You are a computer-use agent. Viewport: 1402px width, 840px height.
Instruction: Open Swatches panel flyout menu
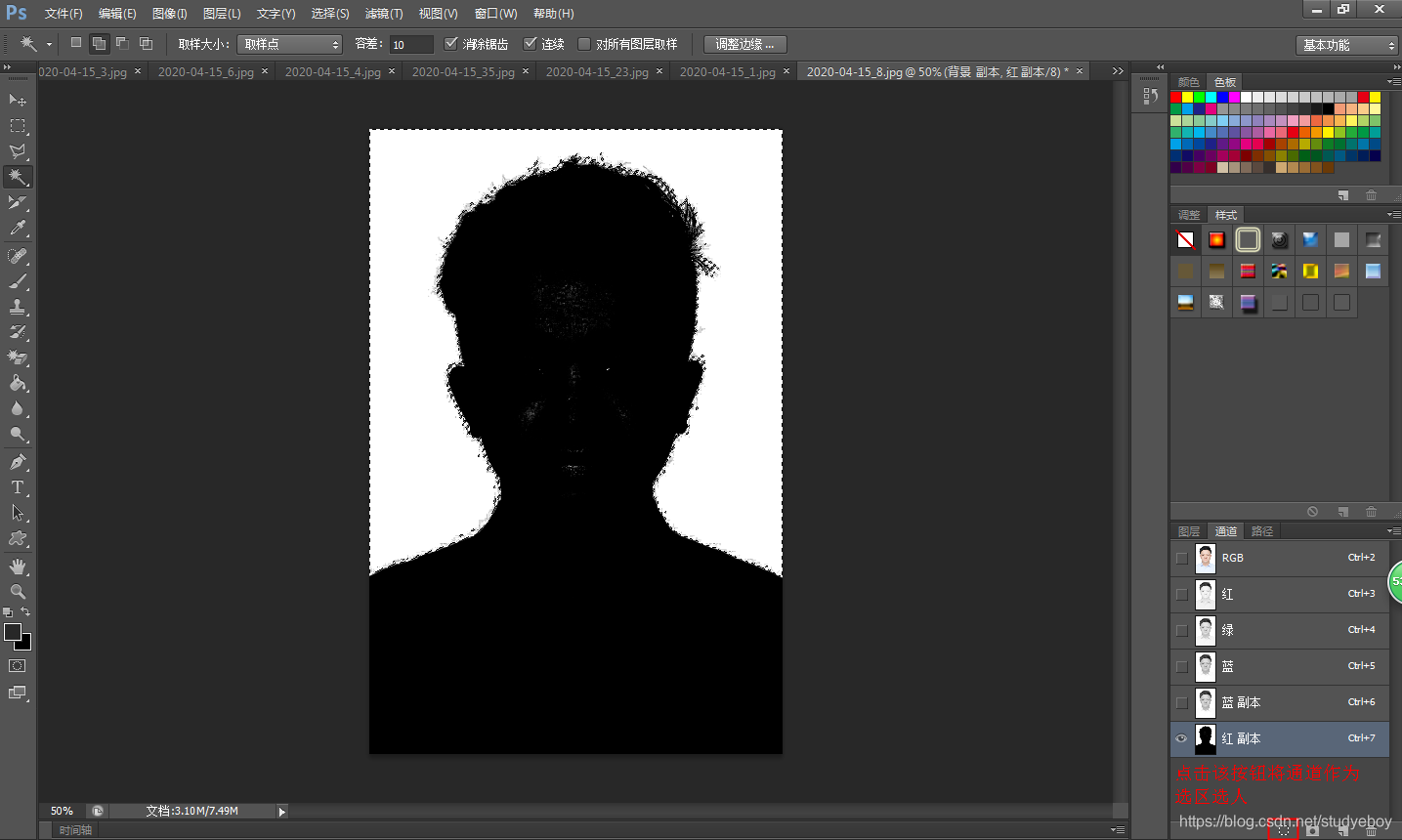point(1394,82)
